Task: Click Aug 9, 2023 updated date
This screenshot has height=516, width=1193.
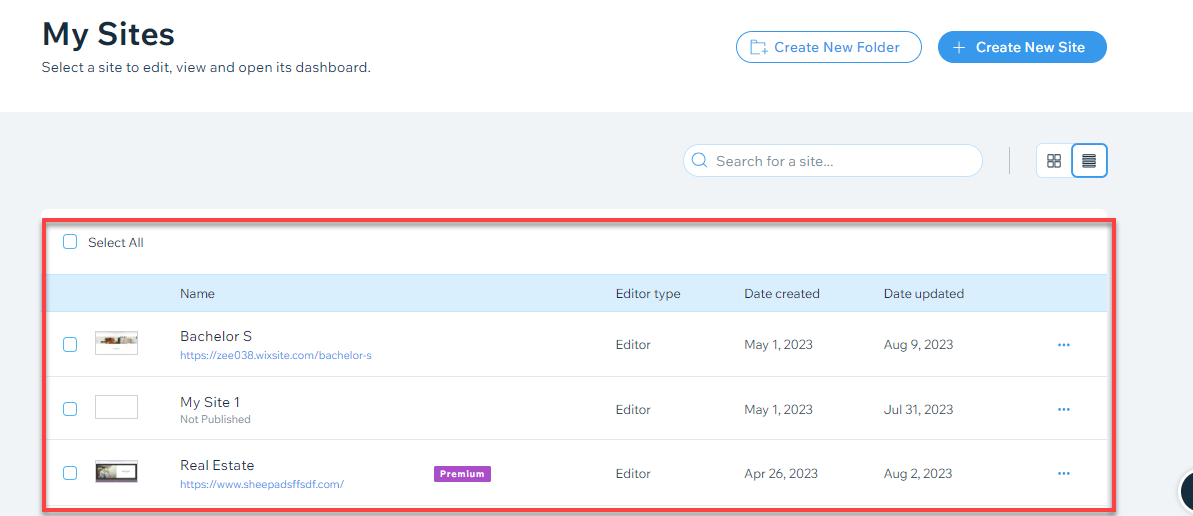Action: (918, 345)
